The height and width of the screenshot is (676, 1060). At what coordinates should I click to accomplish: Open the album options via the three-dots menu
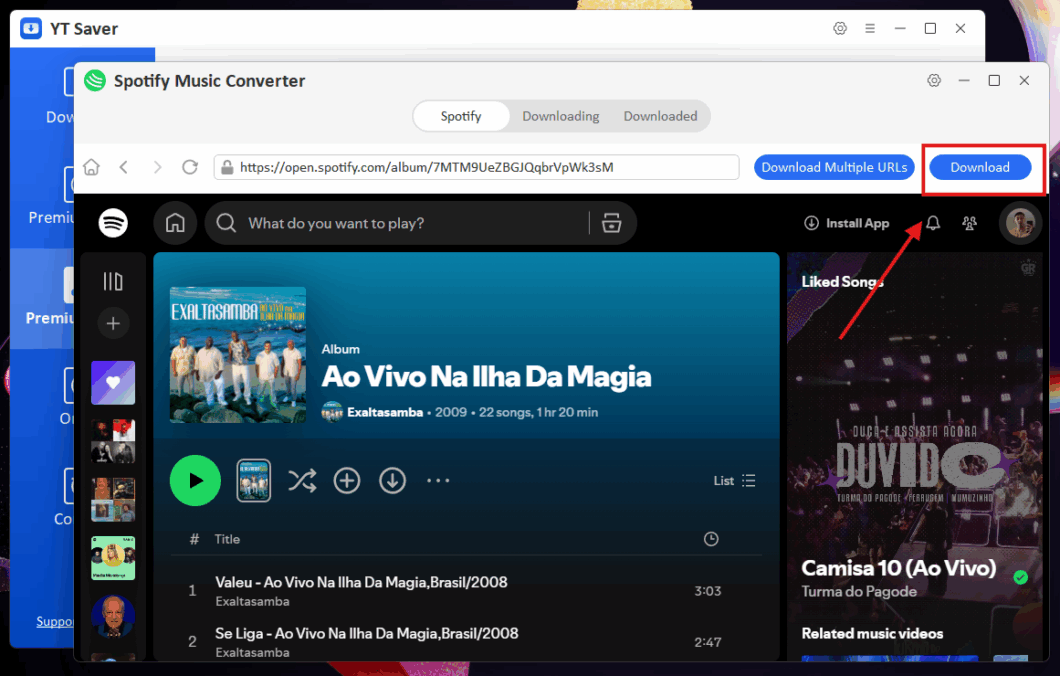(x=438, y=480)
